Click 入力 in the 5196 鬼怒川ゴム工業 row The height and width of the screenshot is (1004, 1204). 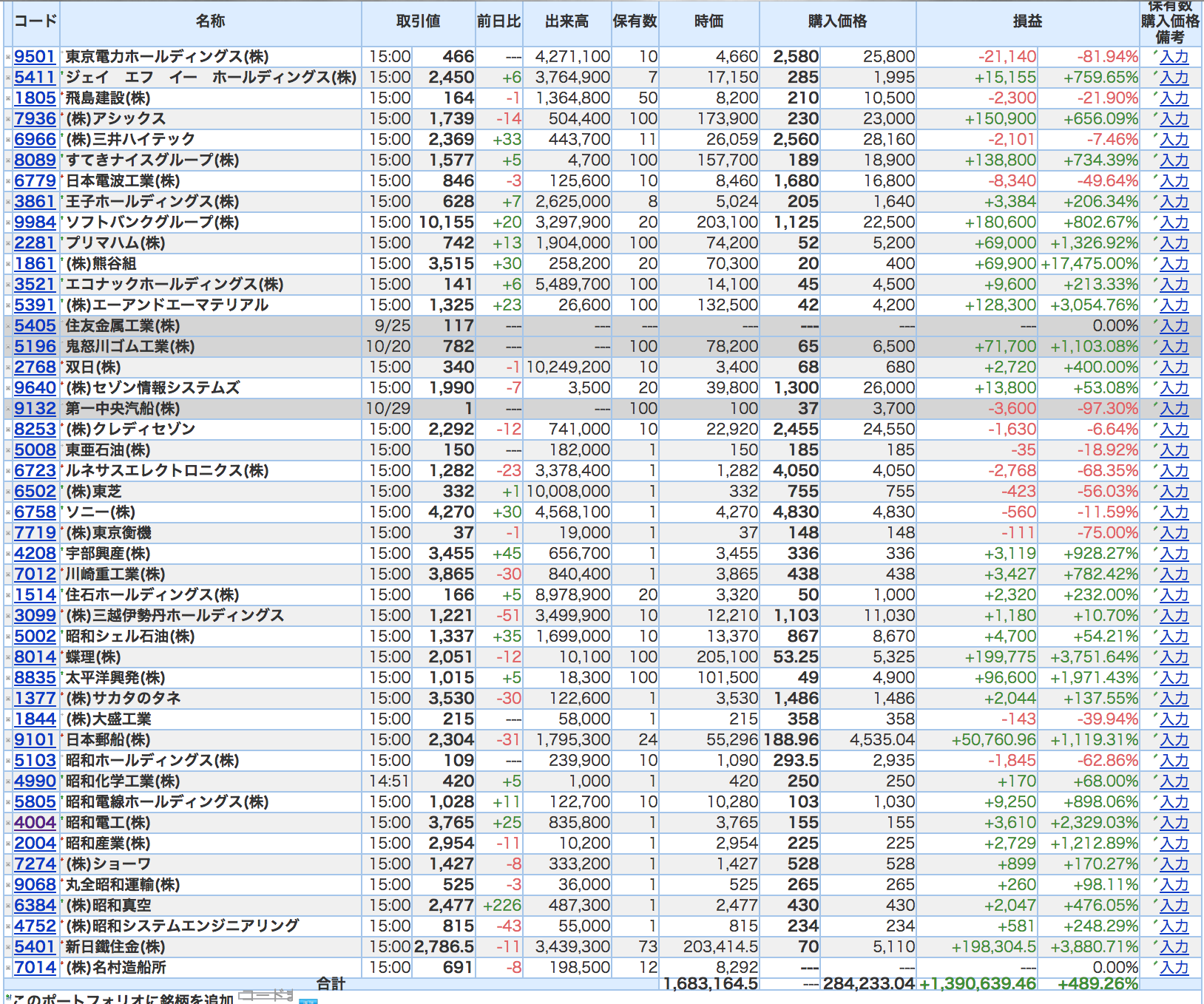click(1174, 347)
